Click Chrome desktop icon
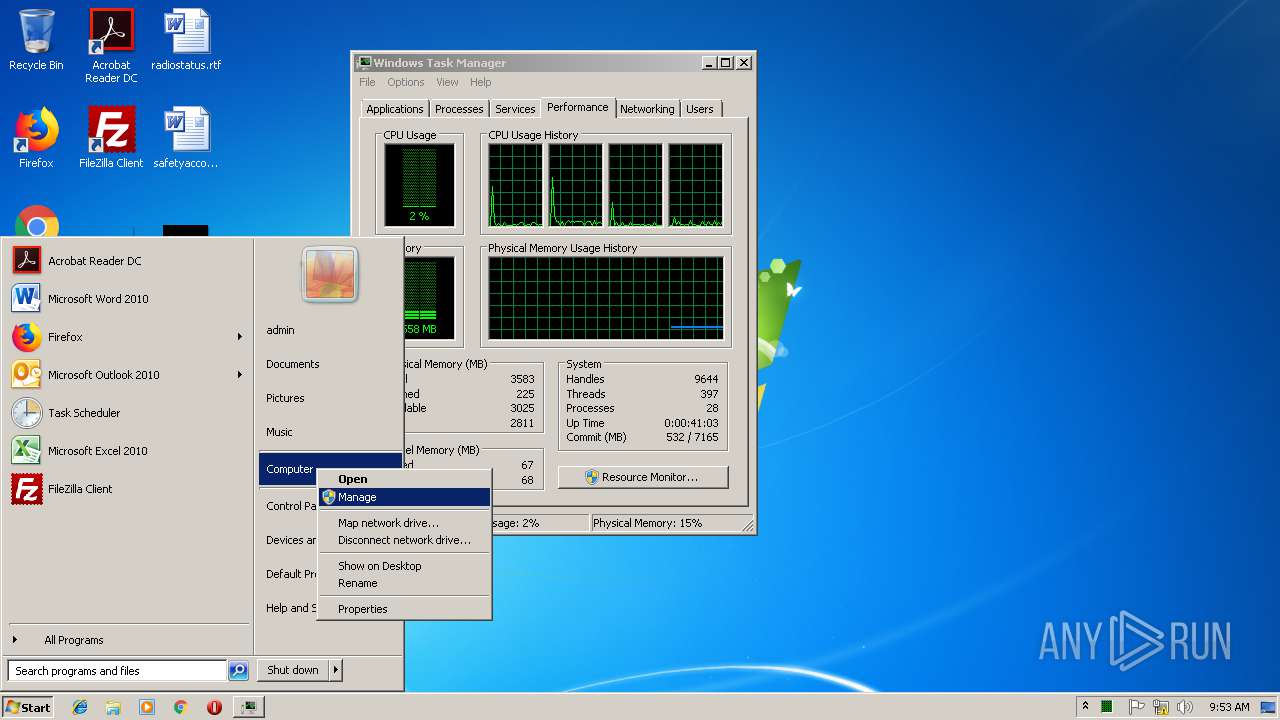The width and height of the screenshot is (1280, 720). pyautogui.click(x=37, y=222)
